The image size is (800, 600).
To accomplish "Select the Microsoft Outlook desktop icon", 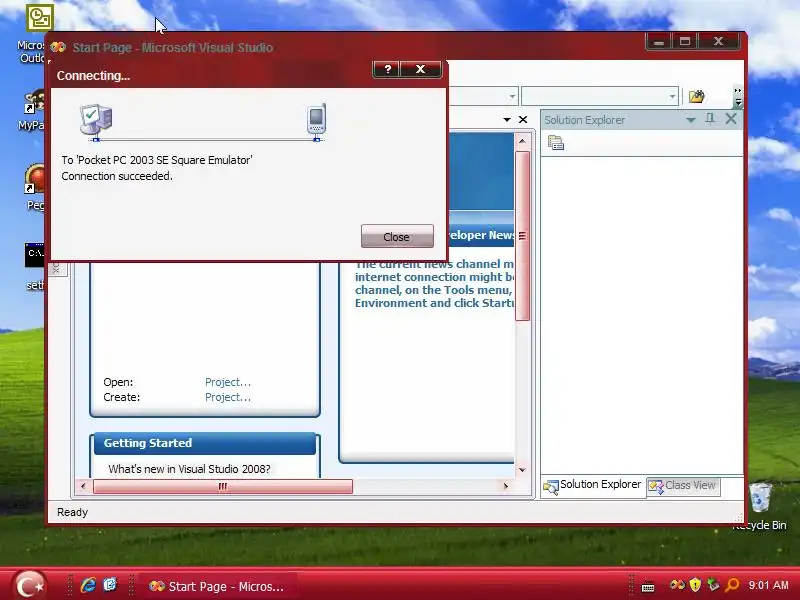I will point(39,18).
